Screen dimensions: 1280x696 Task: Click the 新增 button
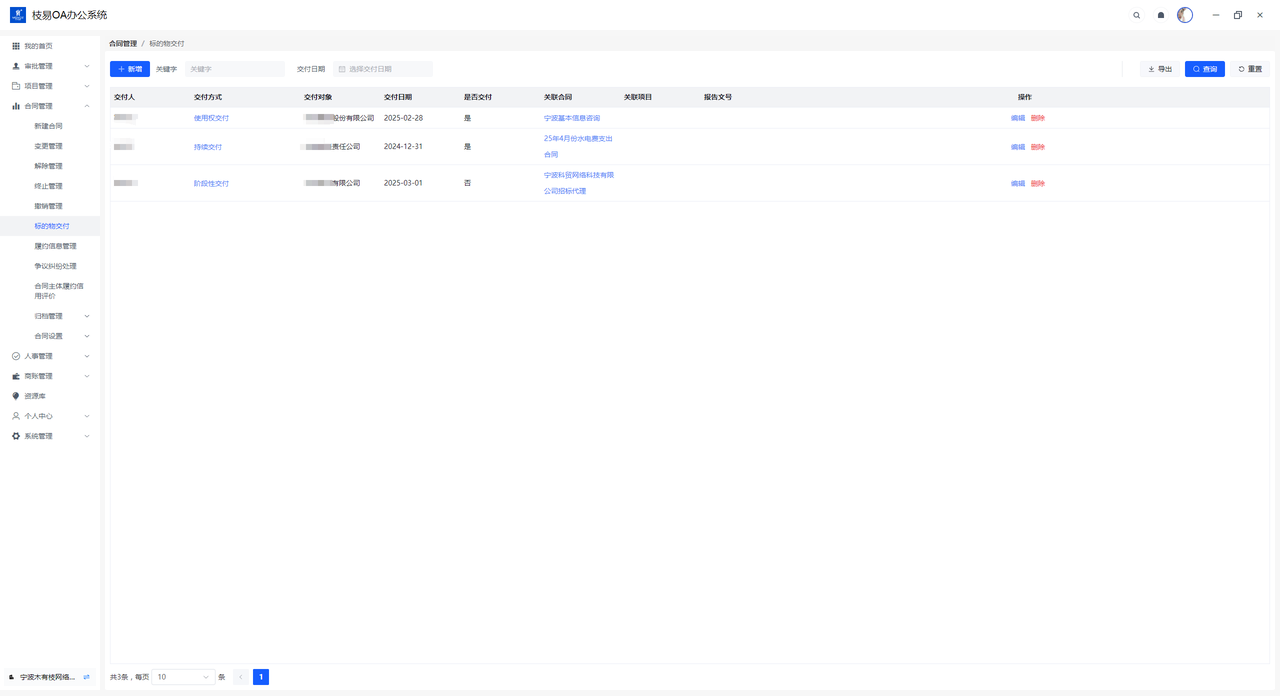[130, 69]
